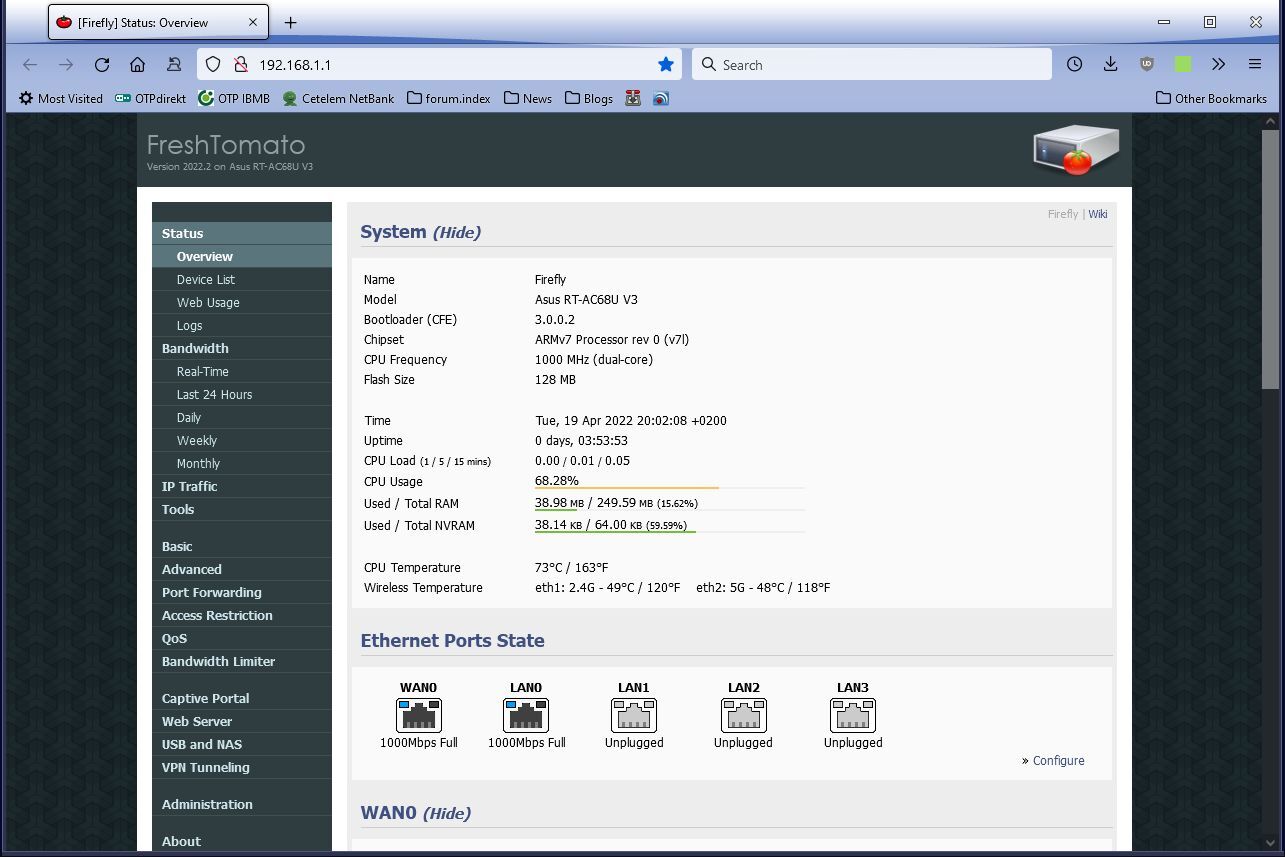Viewport: 1285px width, 857px height.
Task: Open USB and NAS section
Action: [x=242, y=744]
